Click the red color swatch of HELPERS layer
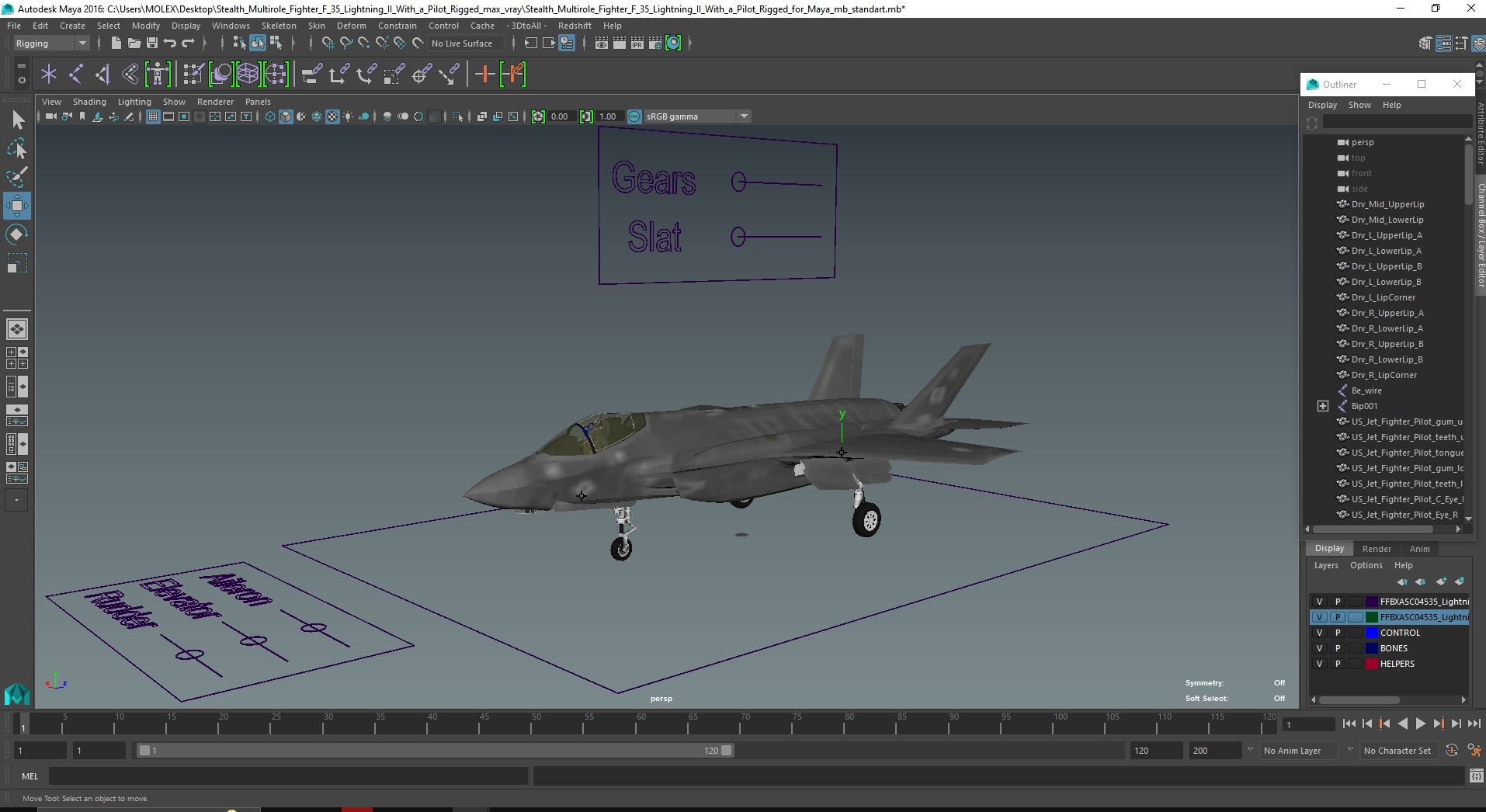 [x=1371, y=664]
